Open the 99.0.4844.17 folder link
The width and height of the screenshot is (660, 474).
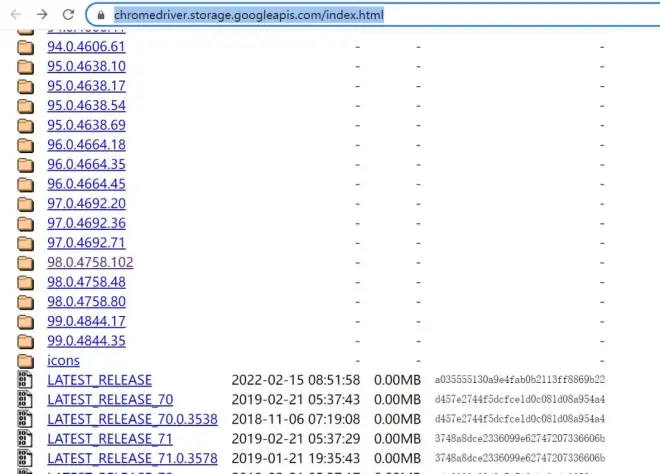point(86,321)
